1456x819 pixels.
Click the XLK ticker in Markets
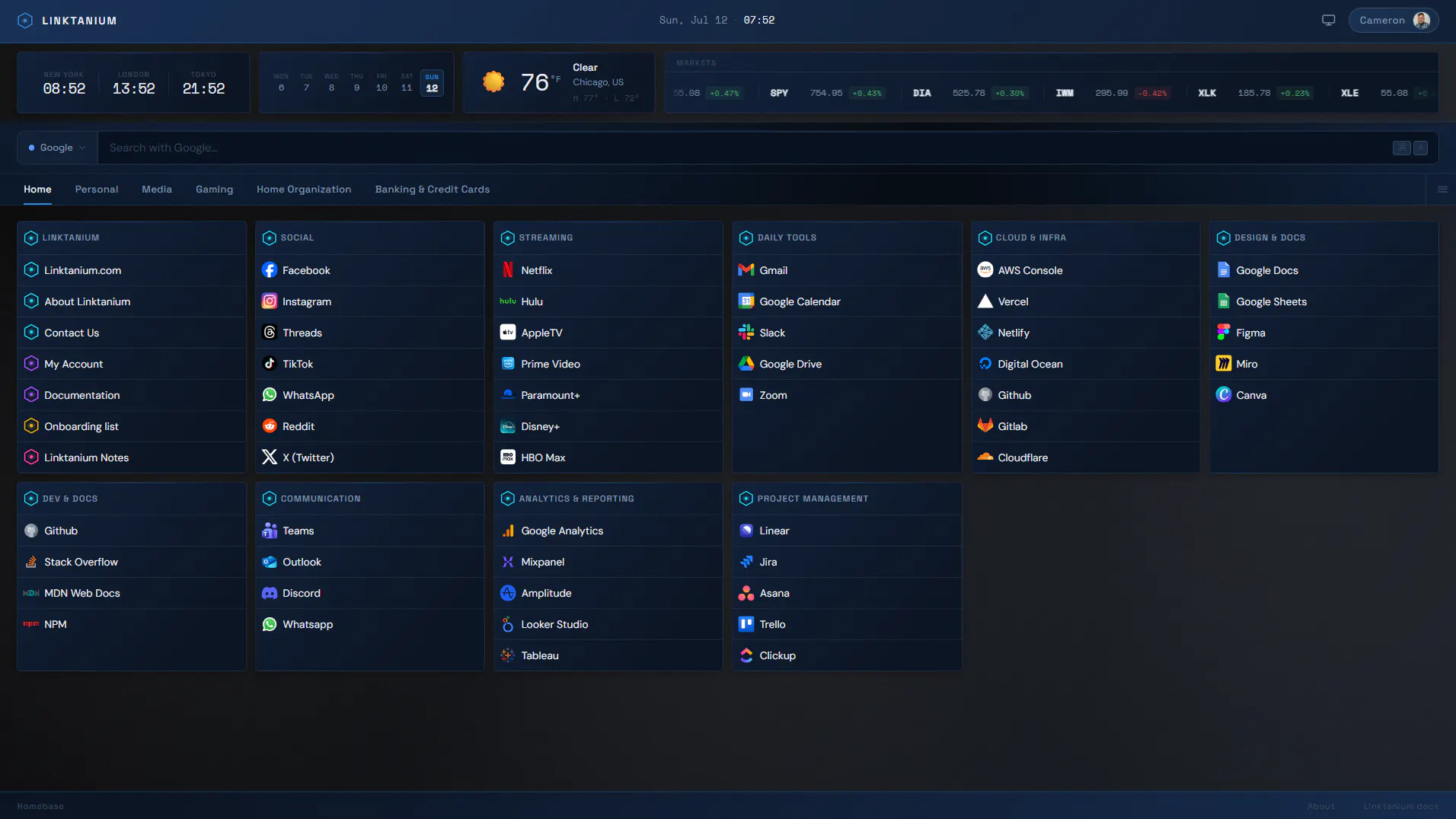(x=1207, y=93)
